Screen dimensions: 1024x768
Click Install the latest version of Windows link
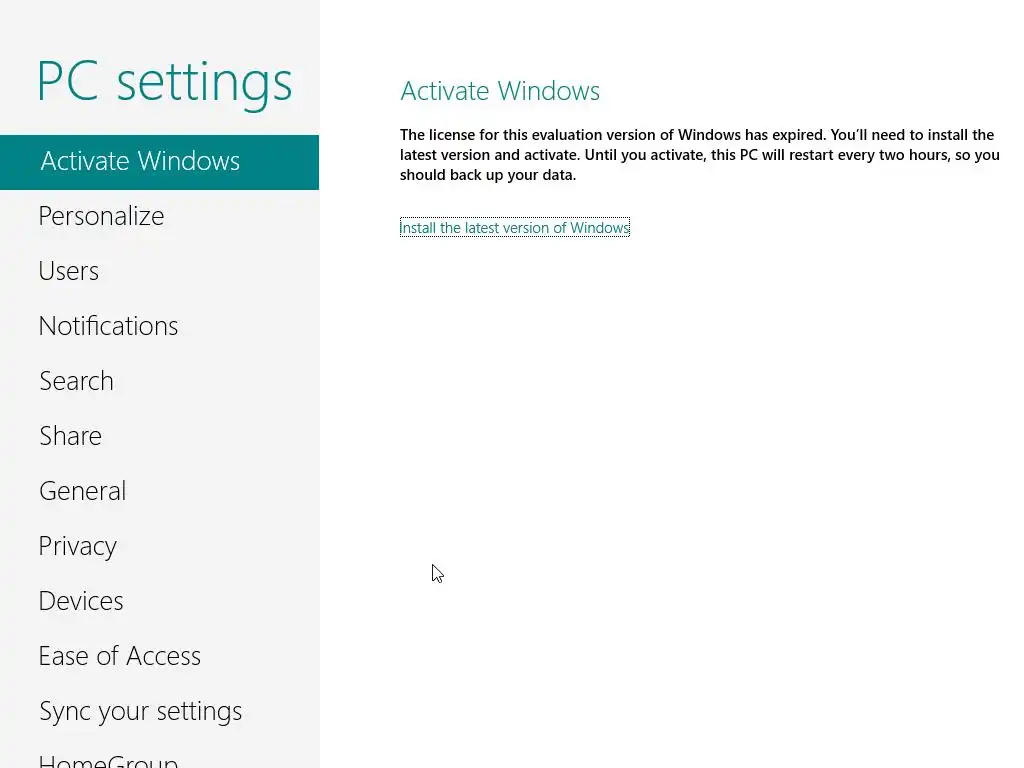click(x=515, y=227)
